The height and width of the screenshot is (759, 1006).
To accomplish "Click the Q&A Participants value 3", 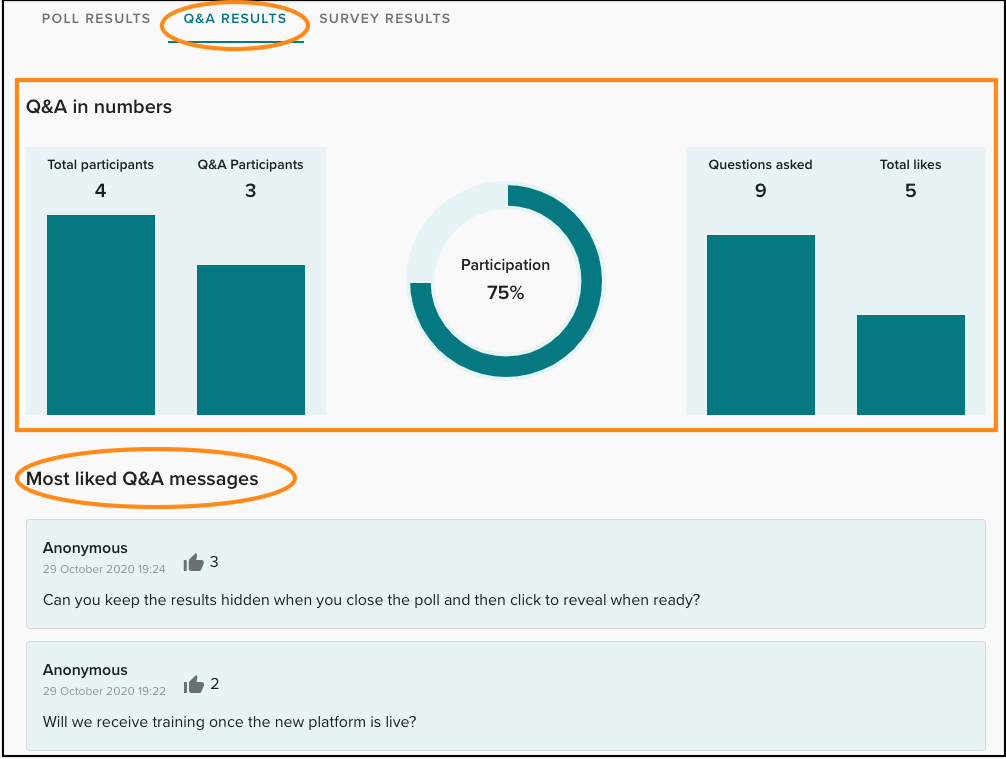I will [250, 191].
